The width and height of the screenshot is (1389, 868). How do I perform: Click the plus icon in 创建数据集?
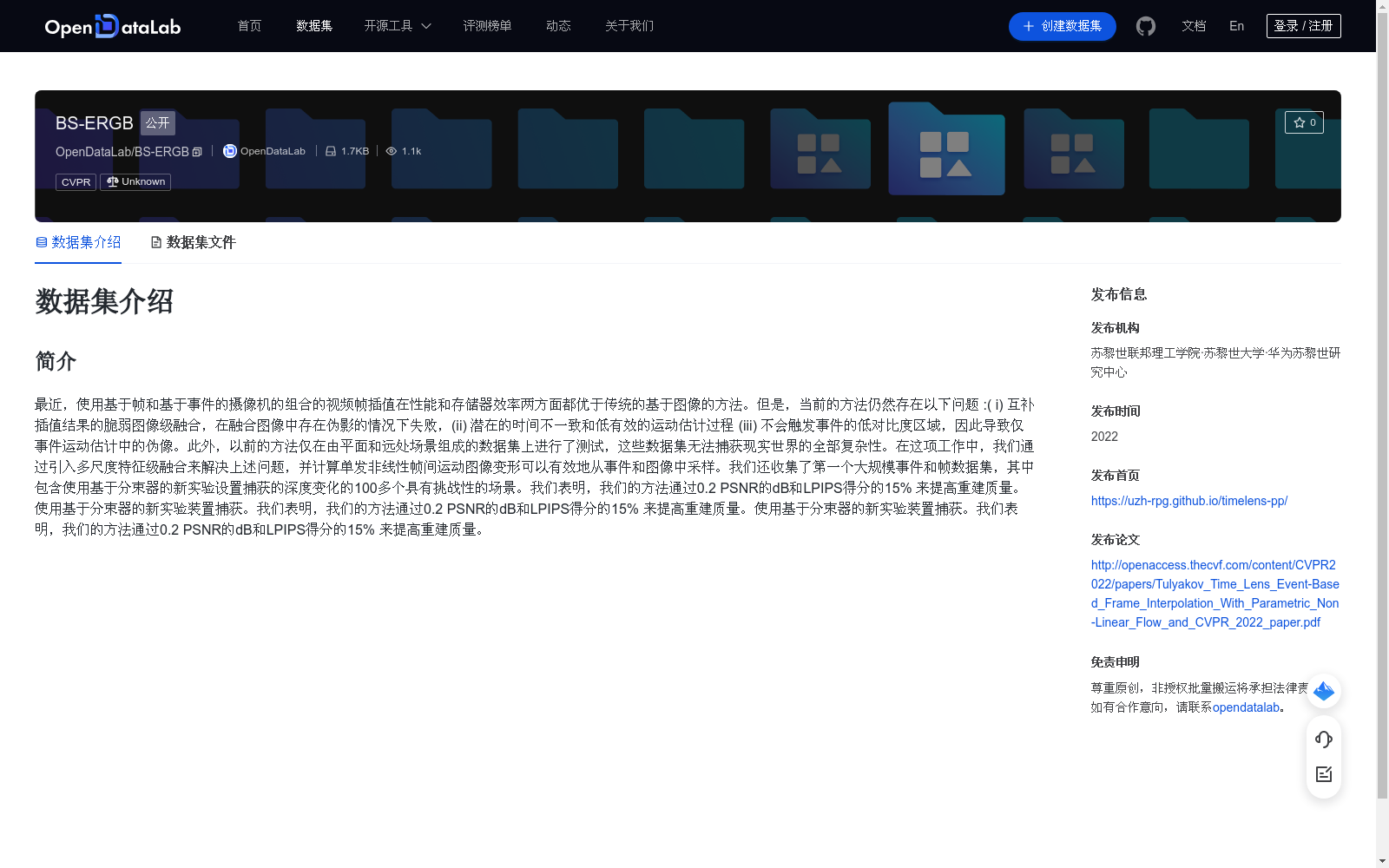1029,26
